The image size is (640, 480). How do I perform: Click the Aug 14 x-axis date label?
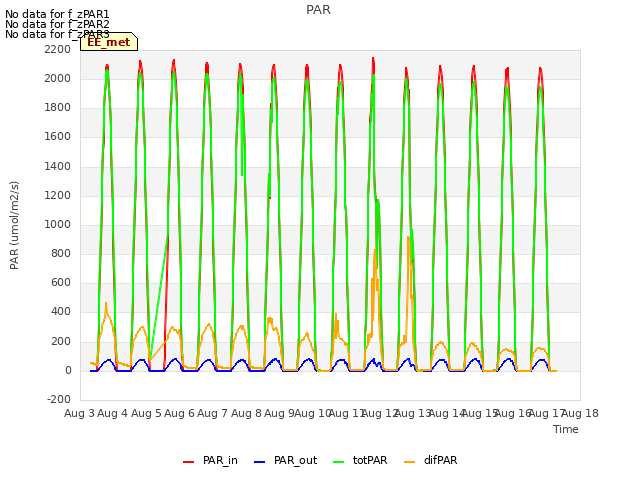[x=447, y=413]
